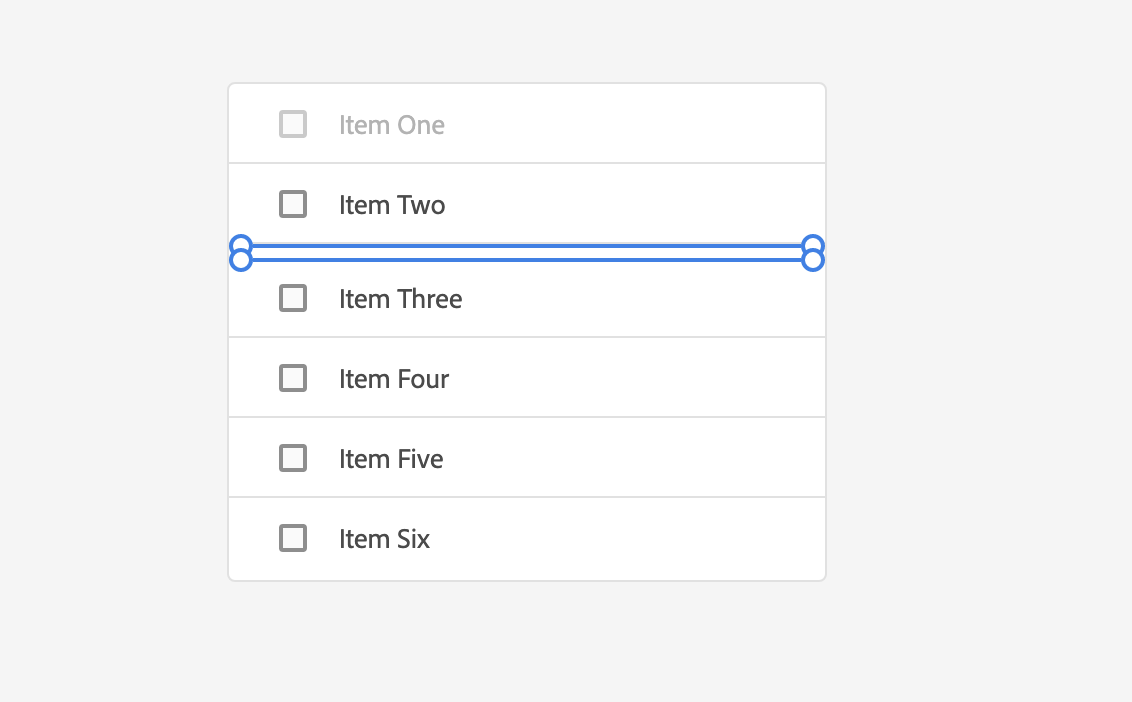1132x702 pixels.
Task: Select the checkbox for Item Five
Action: coord(293,458)
